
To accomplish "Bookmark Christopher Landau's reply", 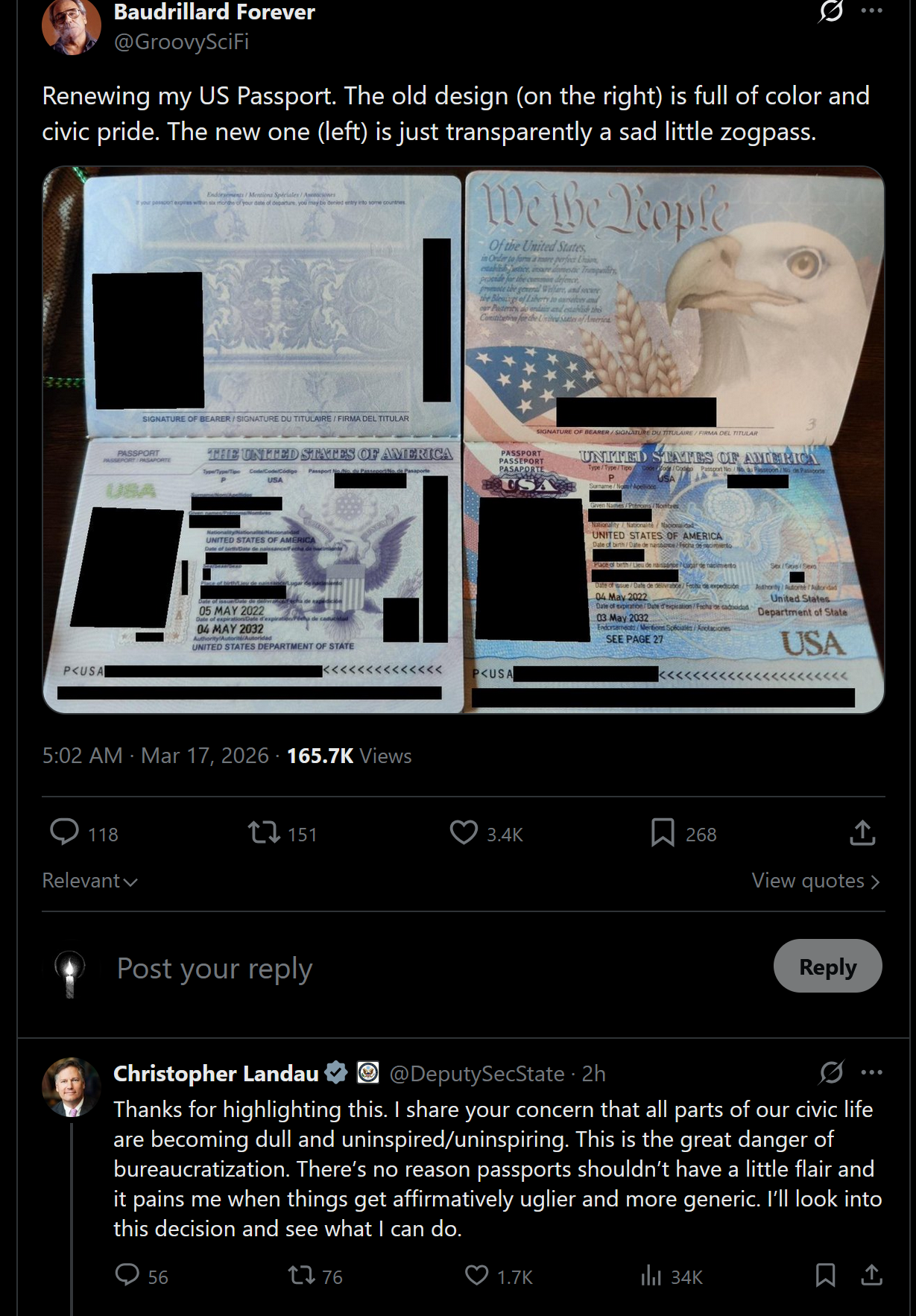I will click(x=825, y=1276).
